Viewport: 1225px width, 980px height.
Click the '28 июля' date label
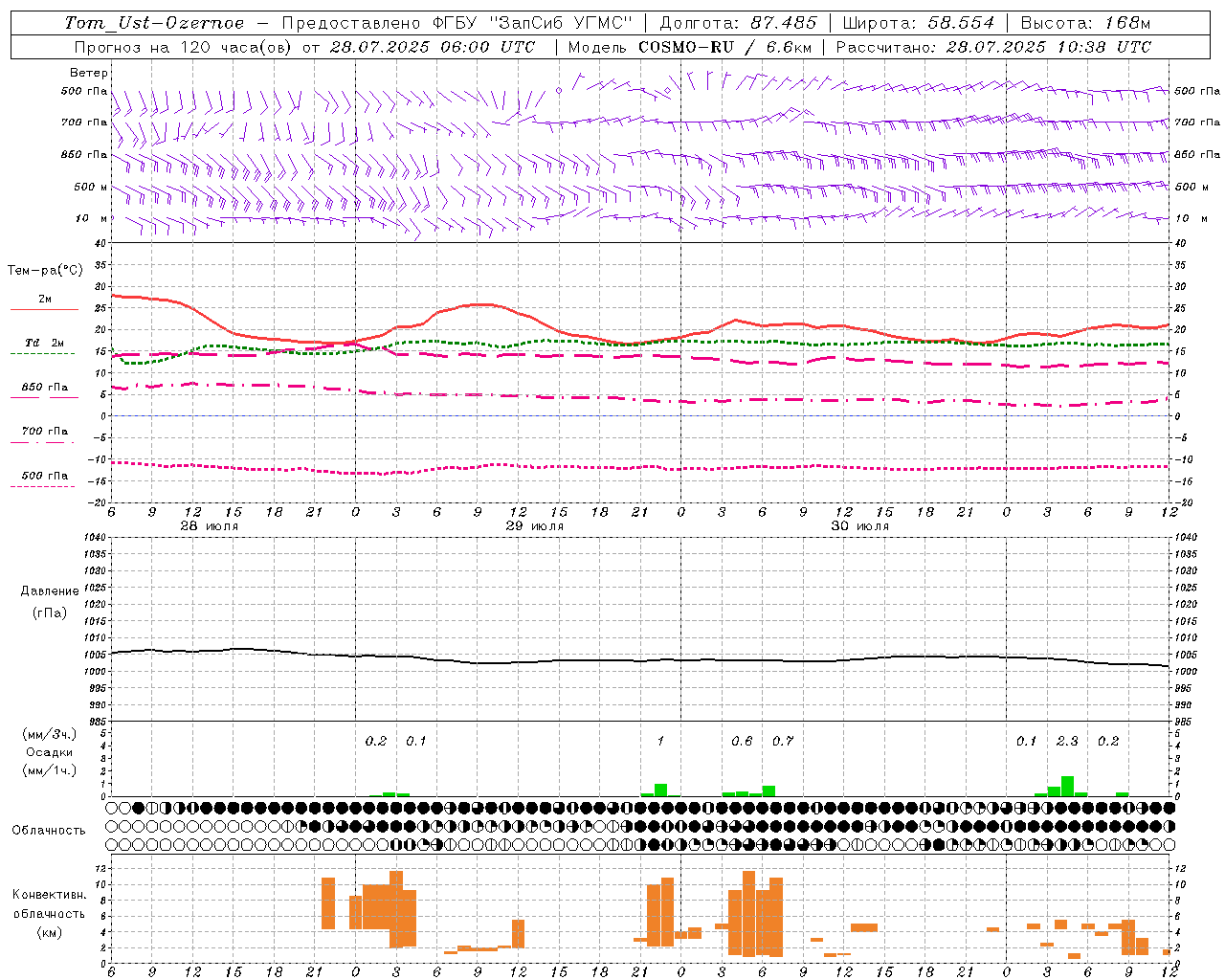tap(210, 526)
